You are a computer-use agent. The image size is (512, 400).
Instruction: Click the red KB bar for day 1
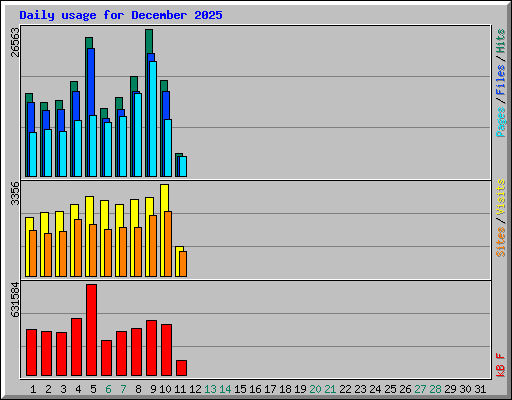pyautogui.click(x=32, y=353)
